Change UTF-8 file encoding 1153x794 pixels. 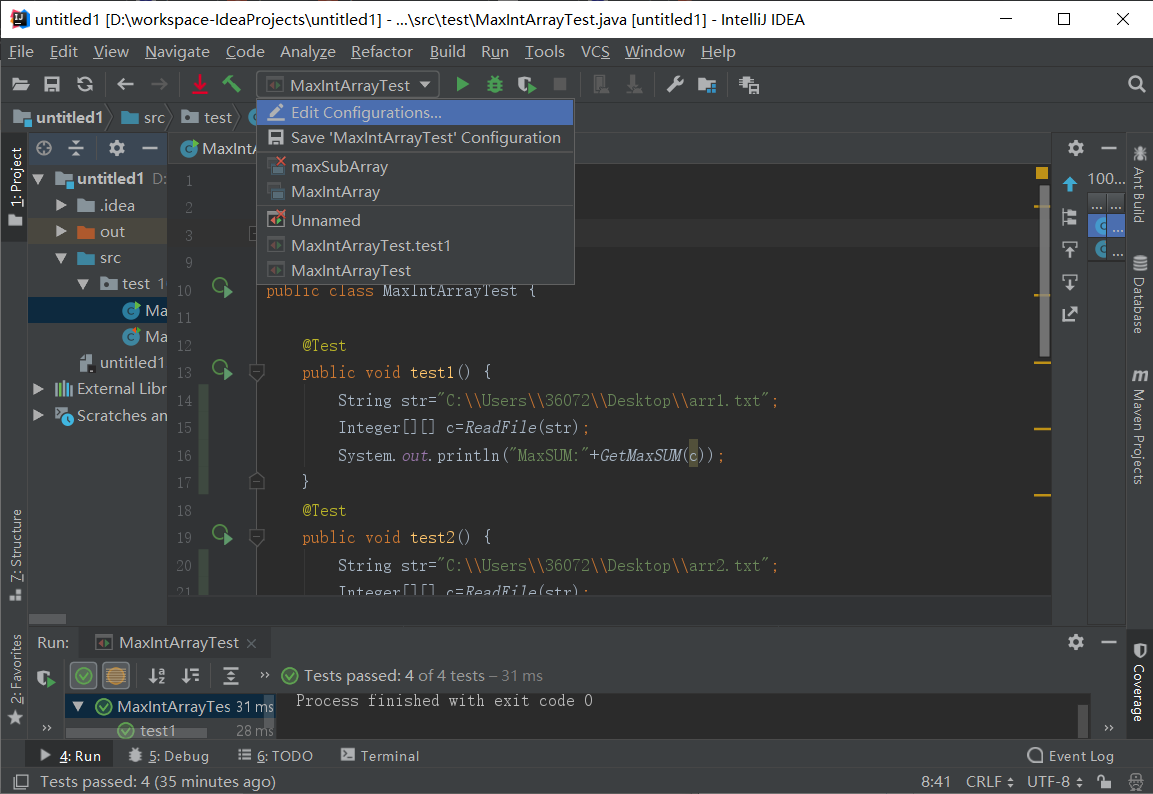[x=1054, y=782]
